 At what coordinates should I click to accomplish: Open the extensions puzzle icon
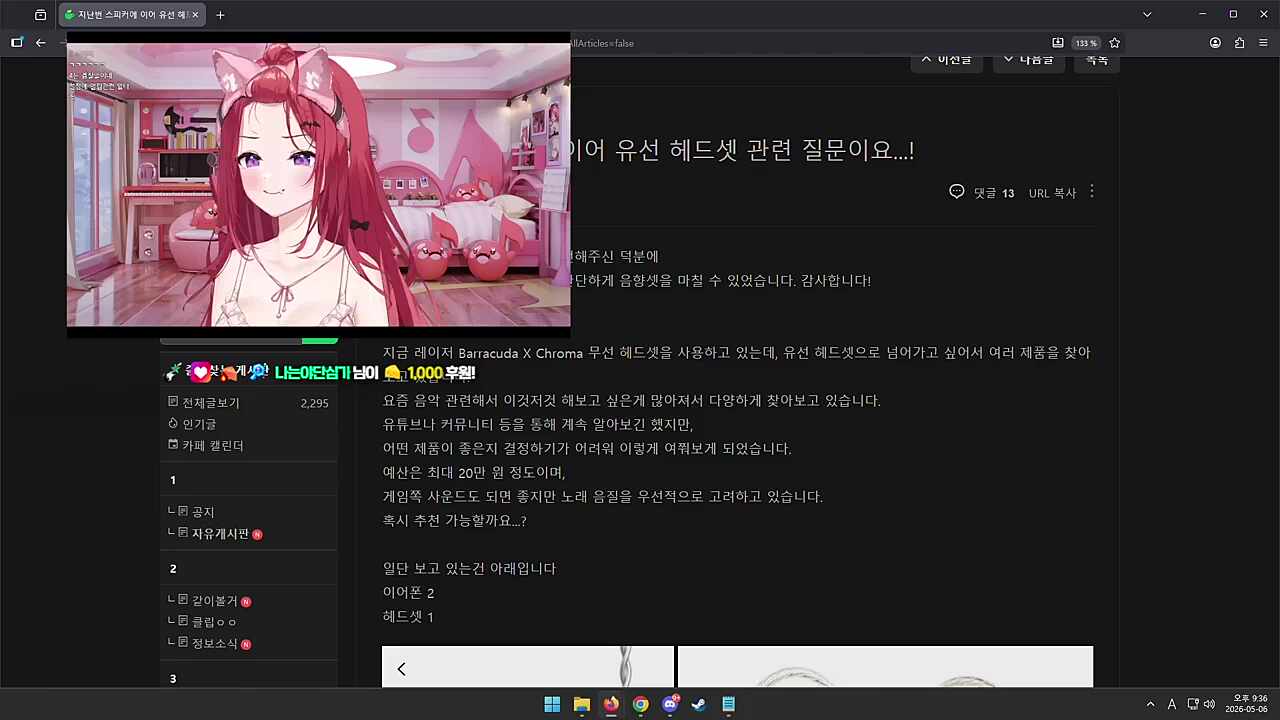[1239, 43]
